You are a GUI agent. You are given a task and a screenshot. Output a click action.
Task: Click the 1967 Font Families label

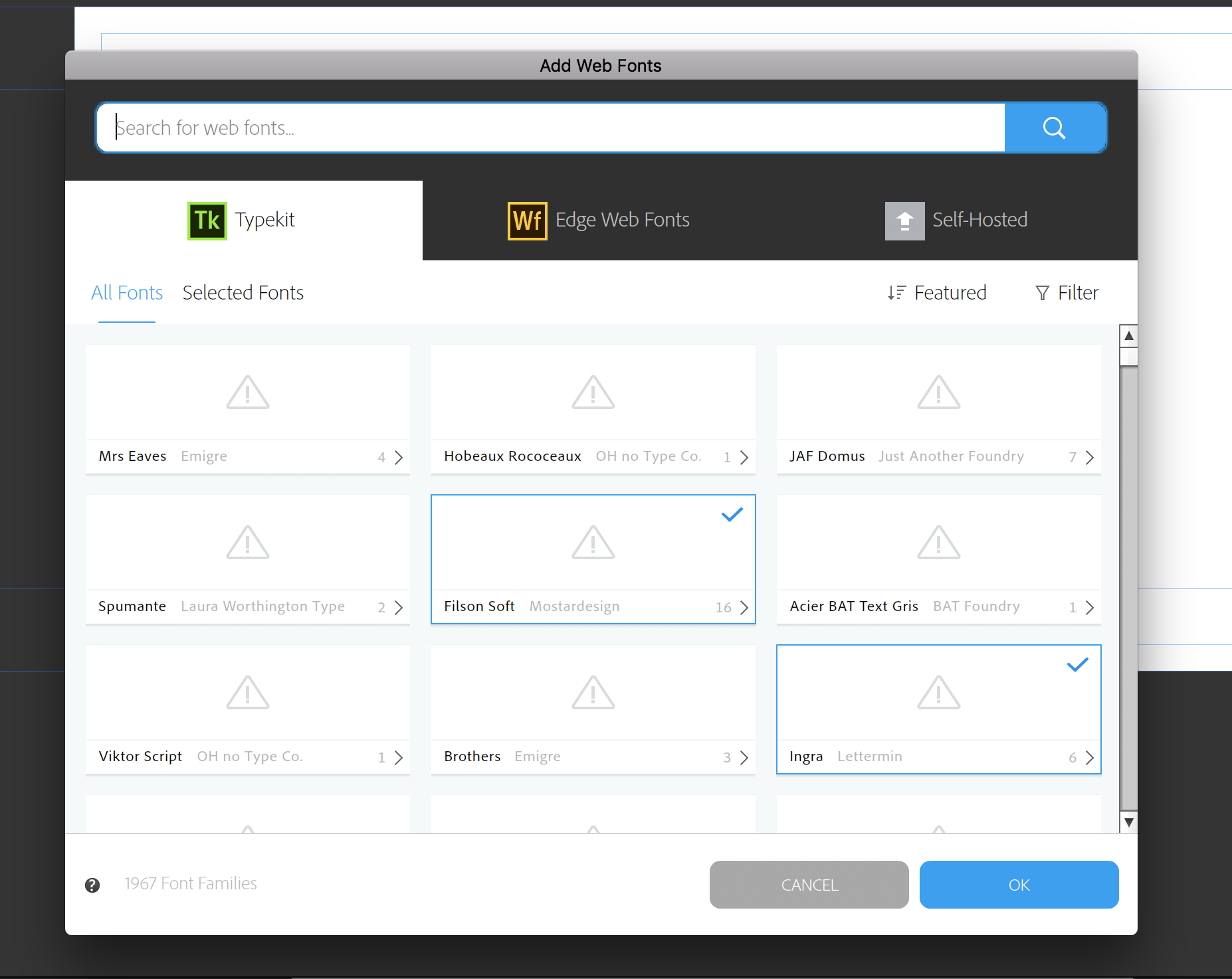click(x=191, y=883)
